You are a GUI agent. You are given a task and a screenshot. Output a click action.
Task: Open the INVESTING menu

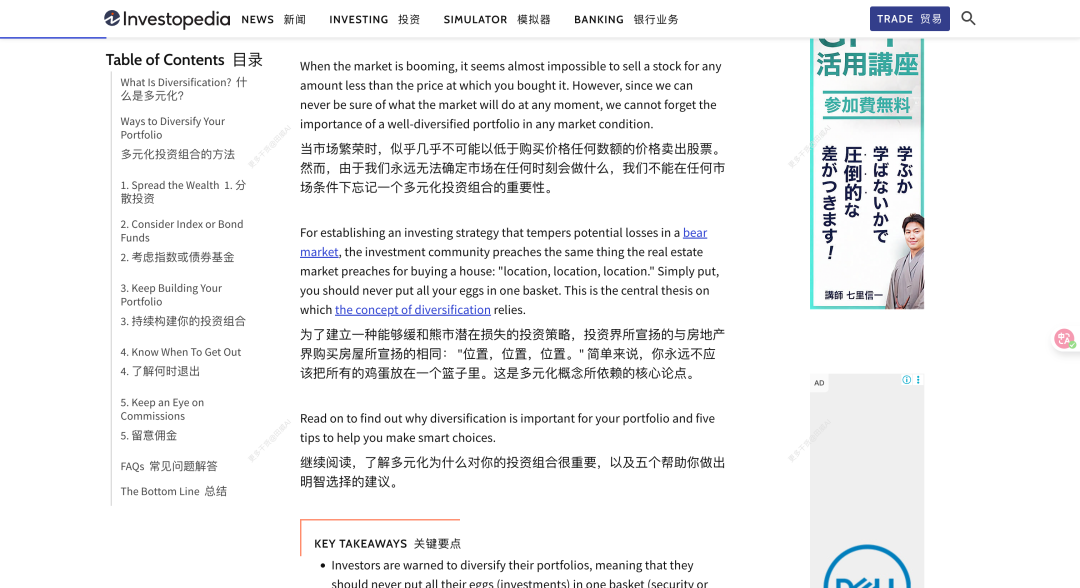point(375,19)
